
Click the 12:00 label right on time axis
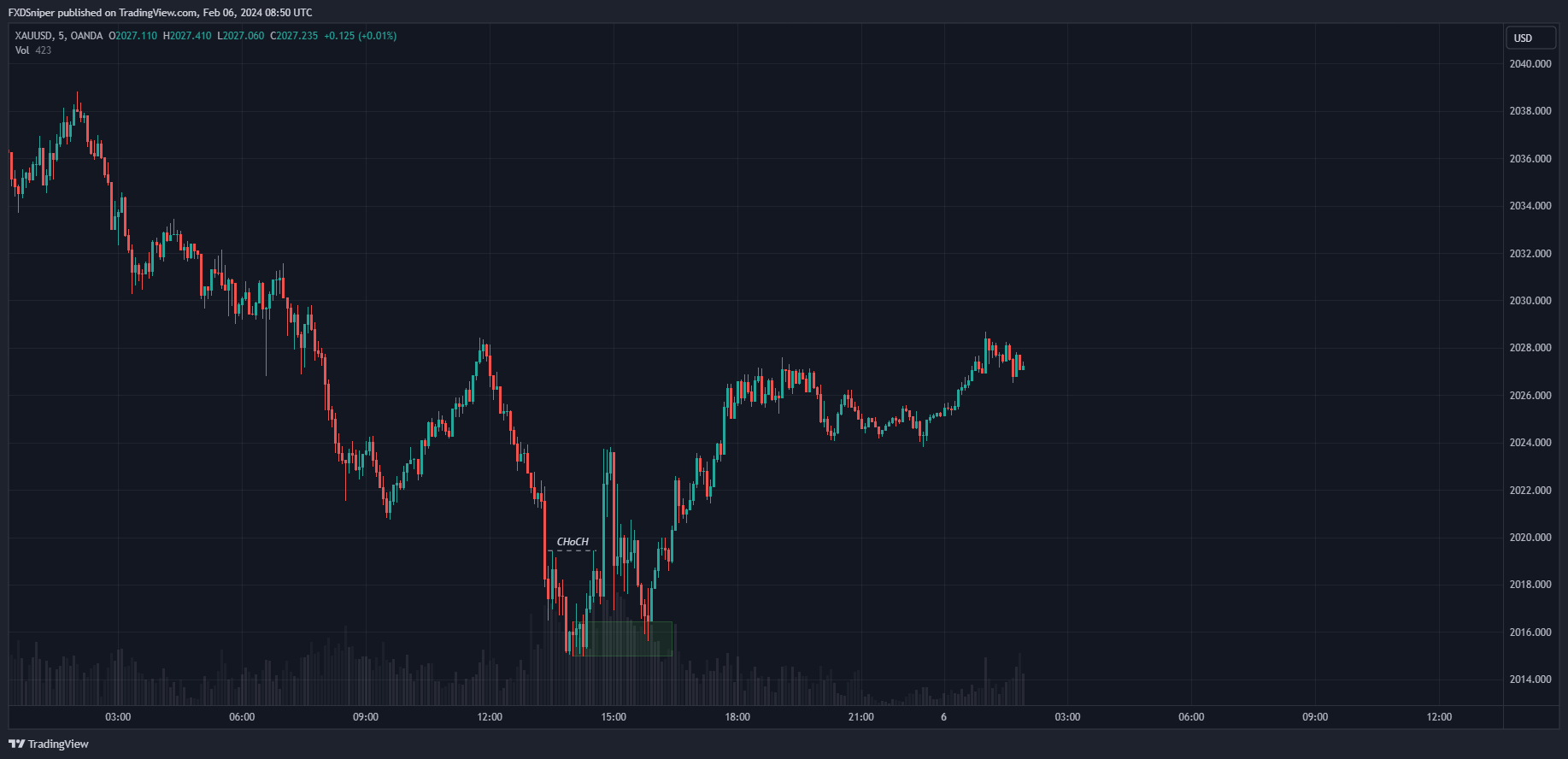coord(1439,717)
